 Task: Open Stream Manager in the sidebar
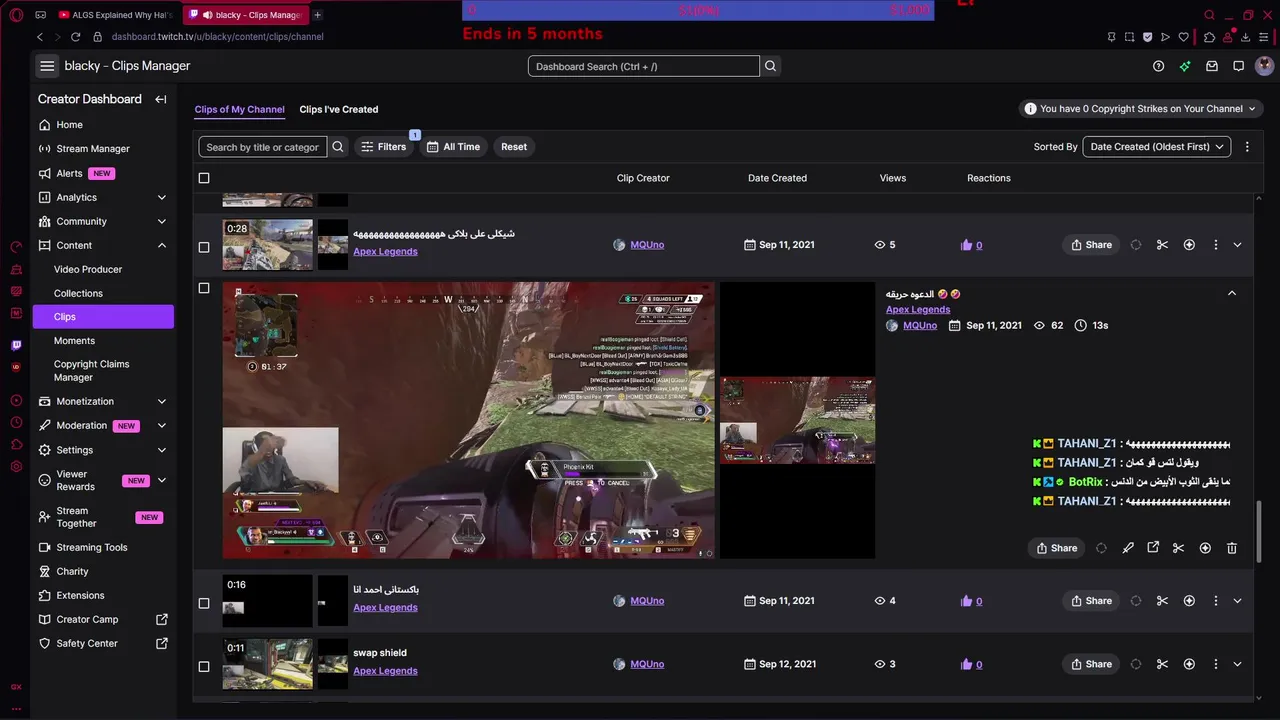pos(93,149)
